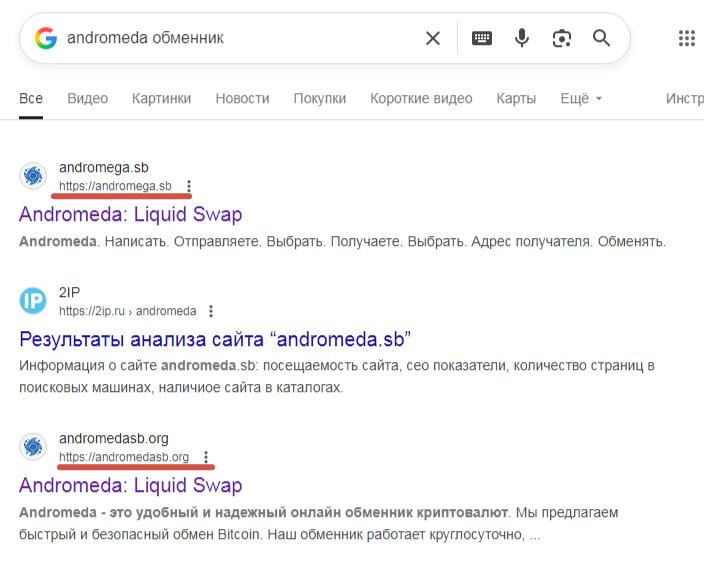Open three-dot menu next to 2ip.ru result

pos(211,311)
